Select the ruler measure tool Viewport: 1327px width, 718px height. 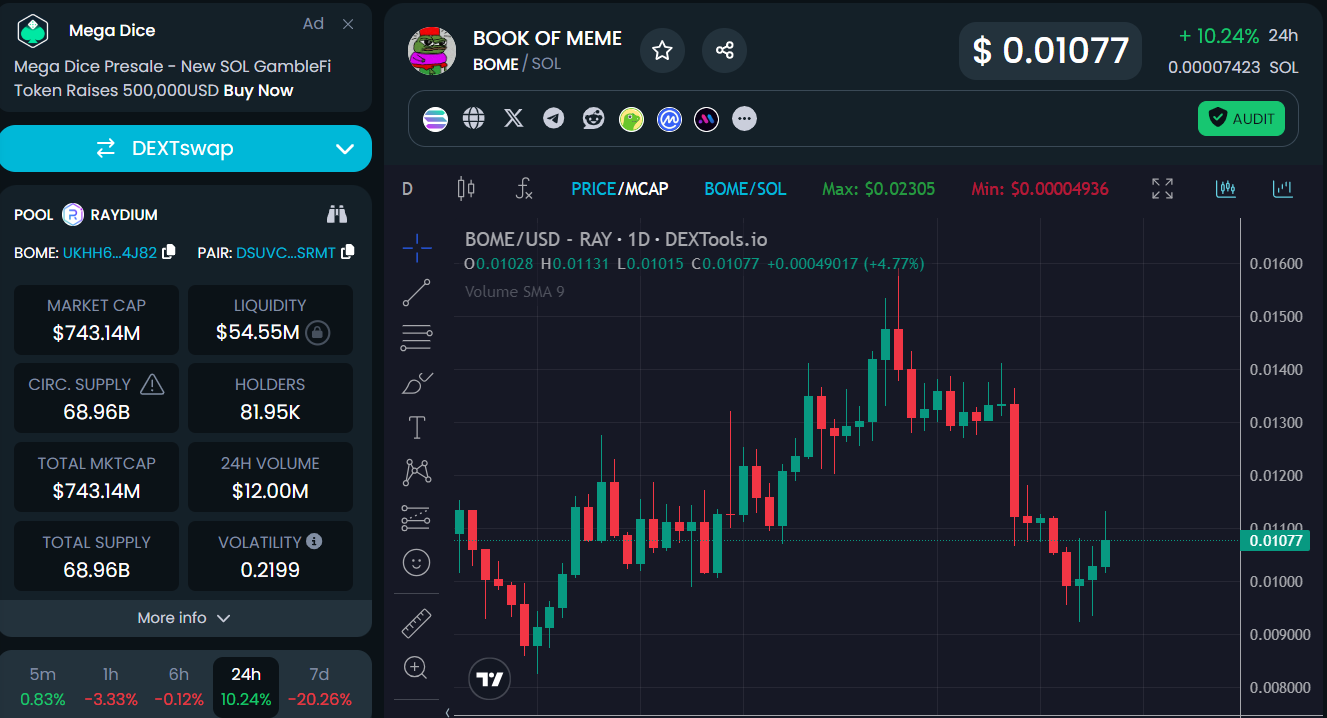point(416,623)
